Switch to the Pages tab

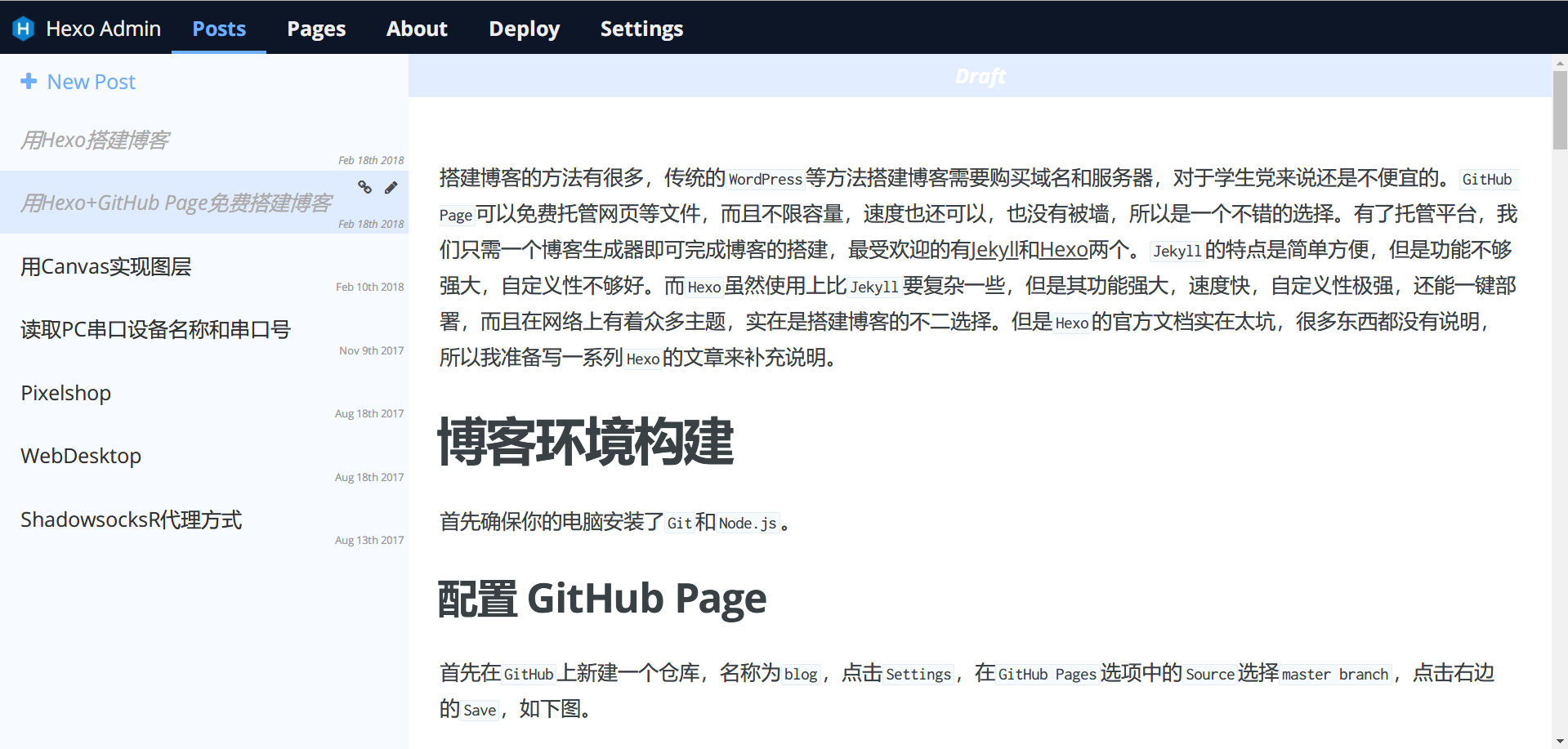(x=316, y=29)
